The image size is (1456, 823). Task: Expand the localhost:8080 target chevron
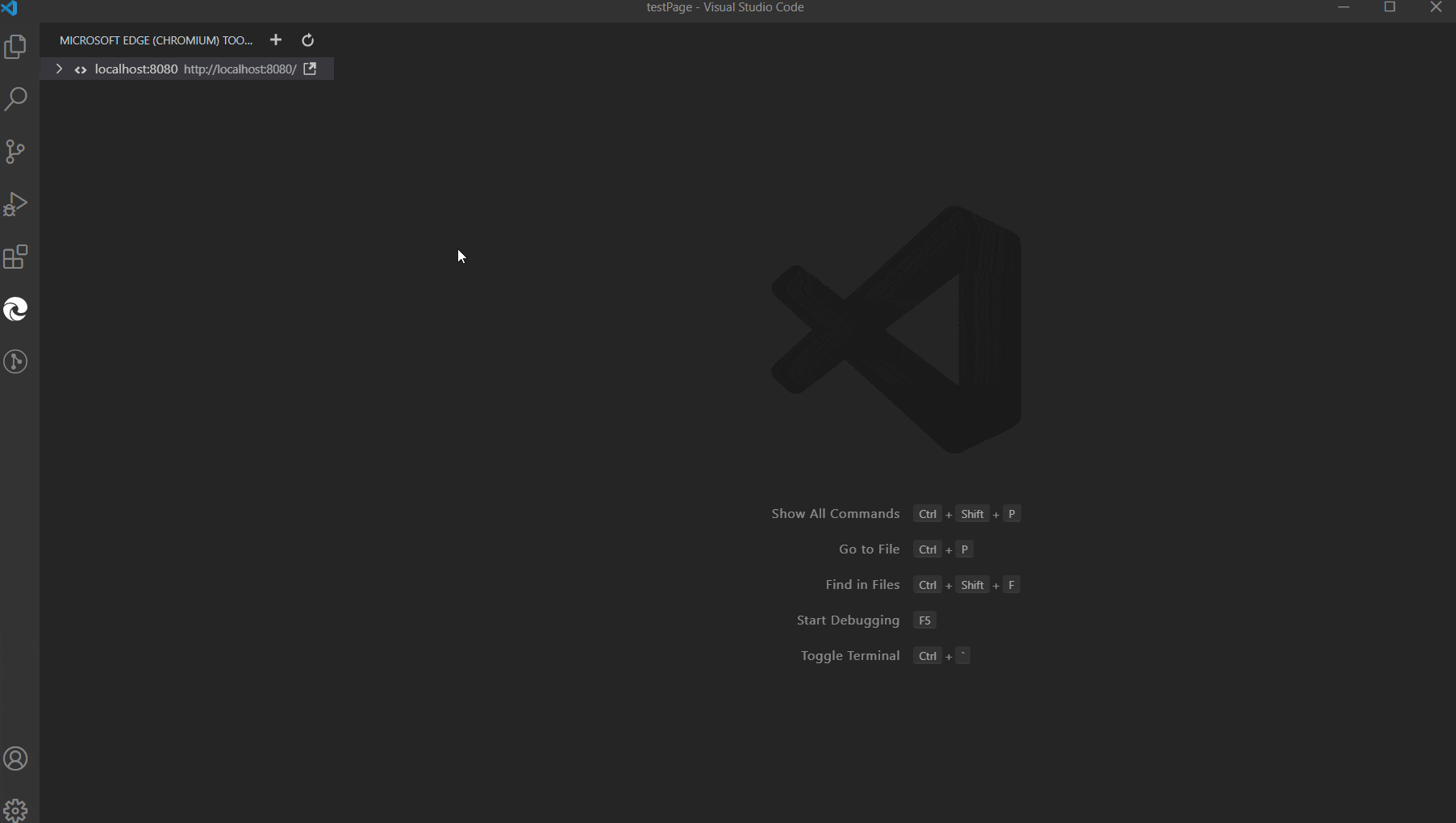point(59,69)
